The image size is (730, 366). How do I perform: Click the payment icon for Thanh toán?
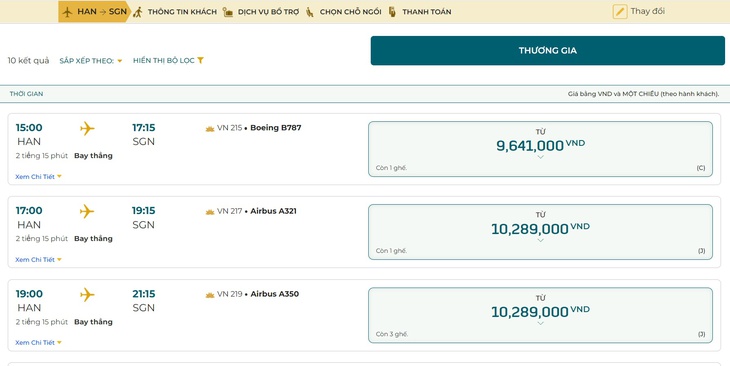(x=392, y=12)
